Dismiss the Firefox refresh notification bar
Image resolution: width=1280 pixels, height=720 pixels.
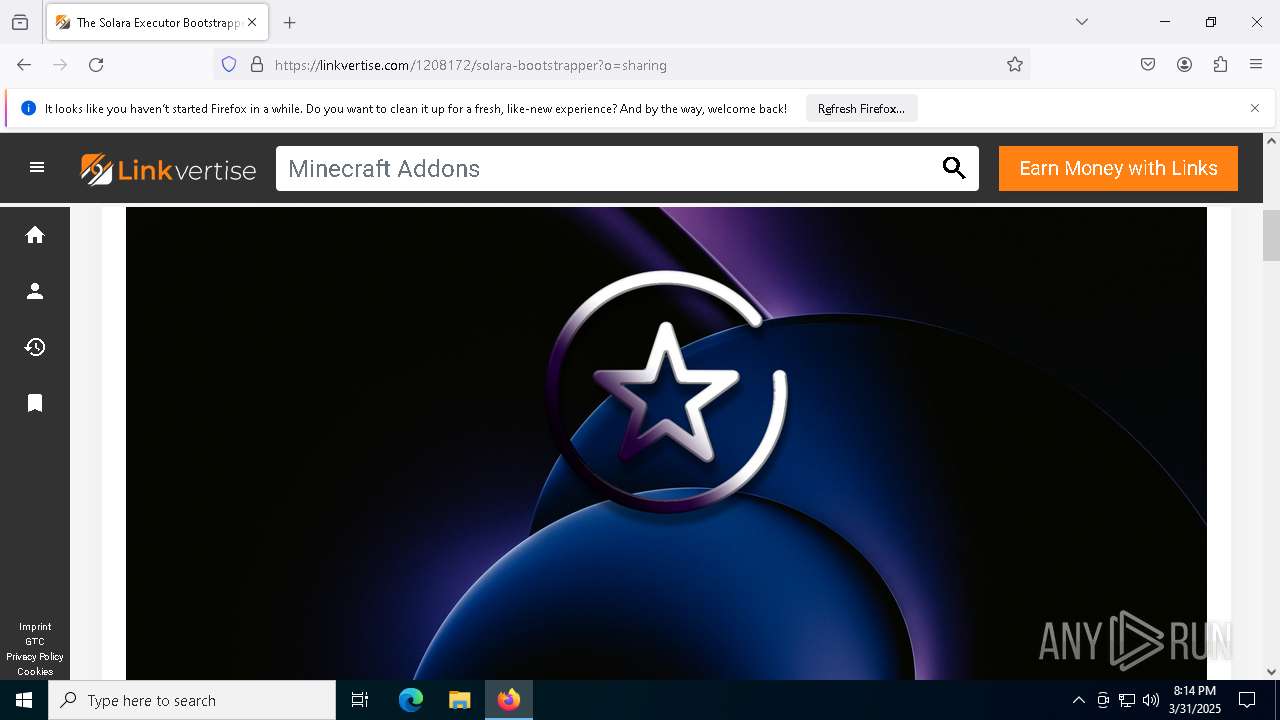[x=1255, y=108]
